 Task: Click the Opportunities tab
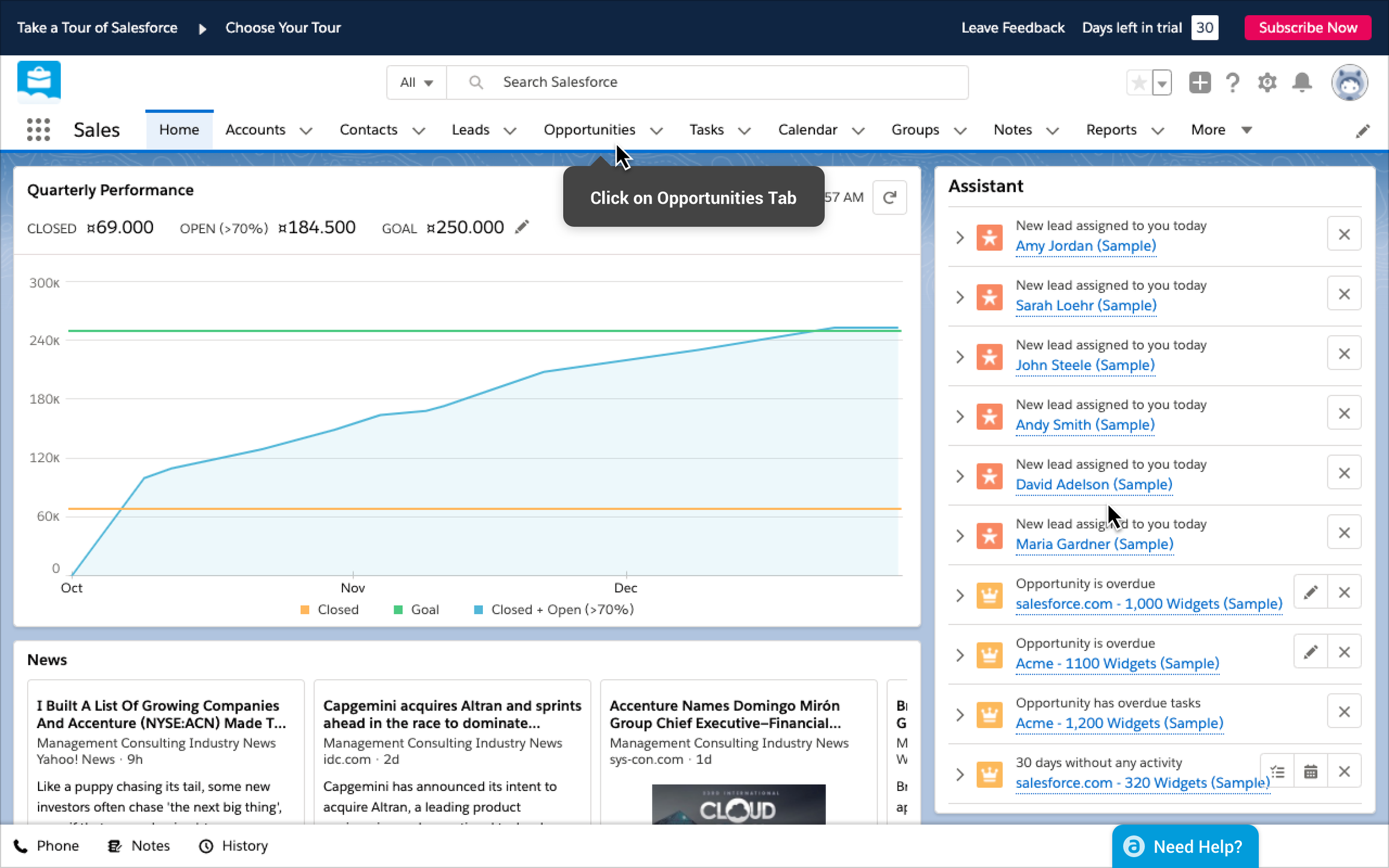click(x=589, y=130)
